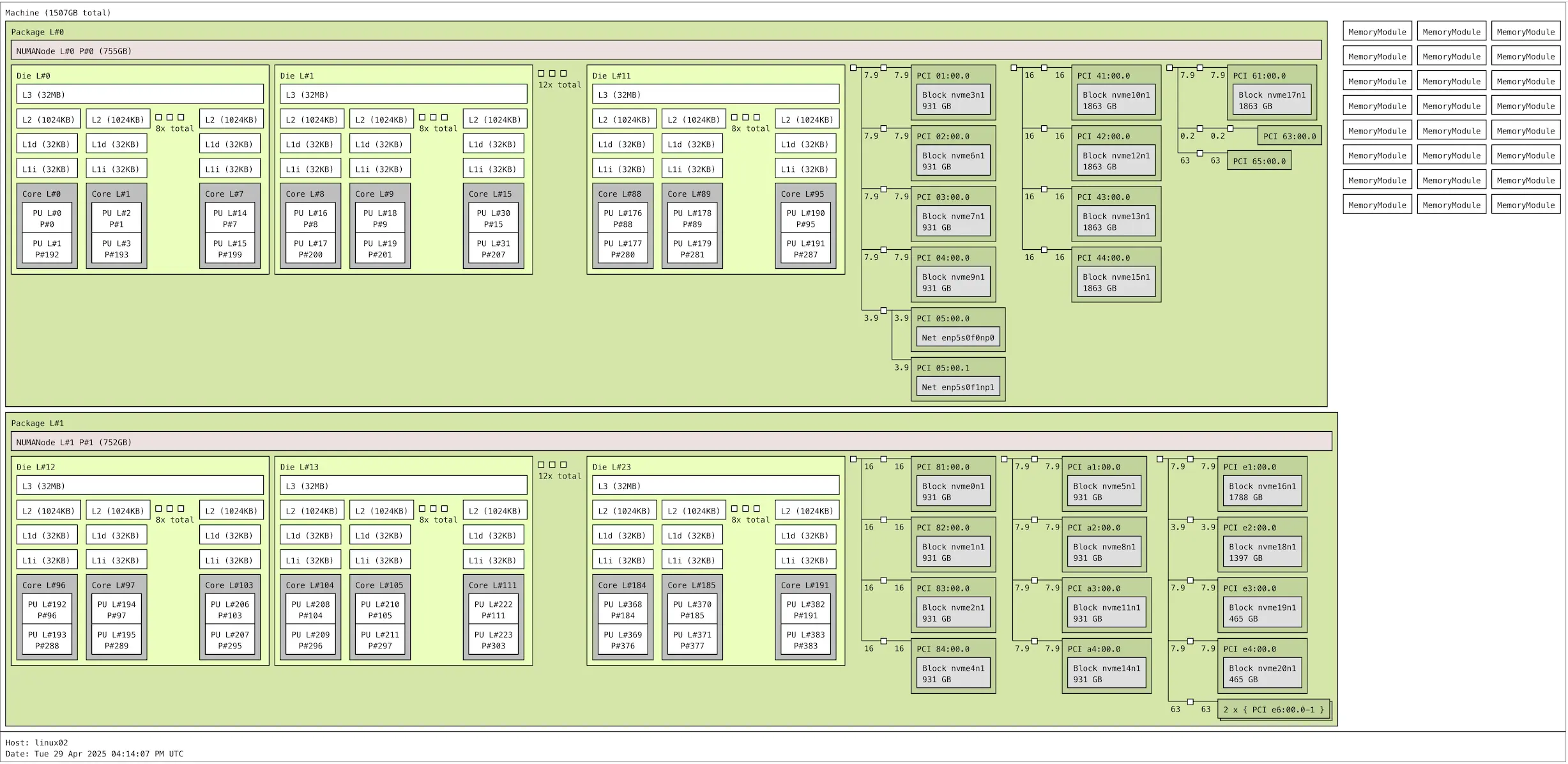Click the Block nvme15n1 device box
The height and width of the screenshot is (764, 1568).
(x=1116, y=282)
